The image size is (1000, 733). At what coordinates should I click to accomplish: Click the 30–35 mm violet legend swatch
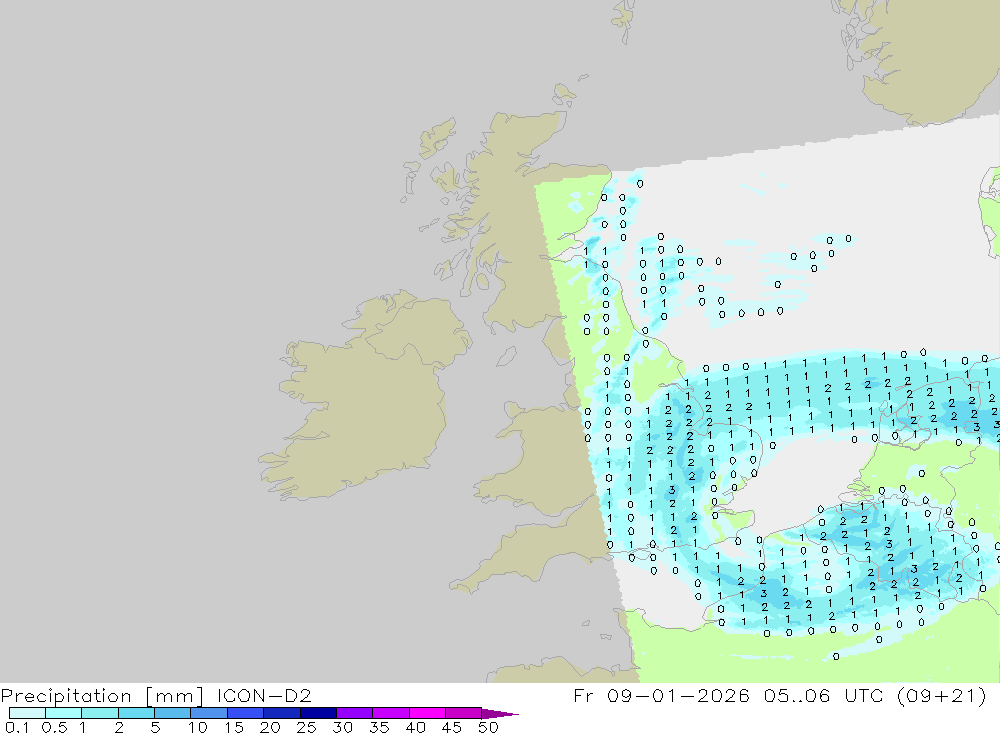tap(355, 713)
